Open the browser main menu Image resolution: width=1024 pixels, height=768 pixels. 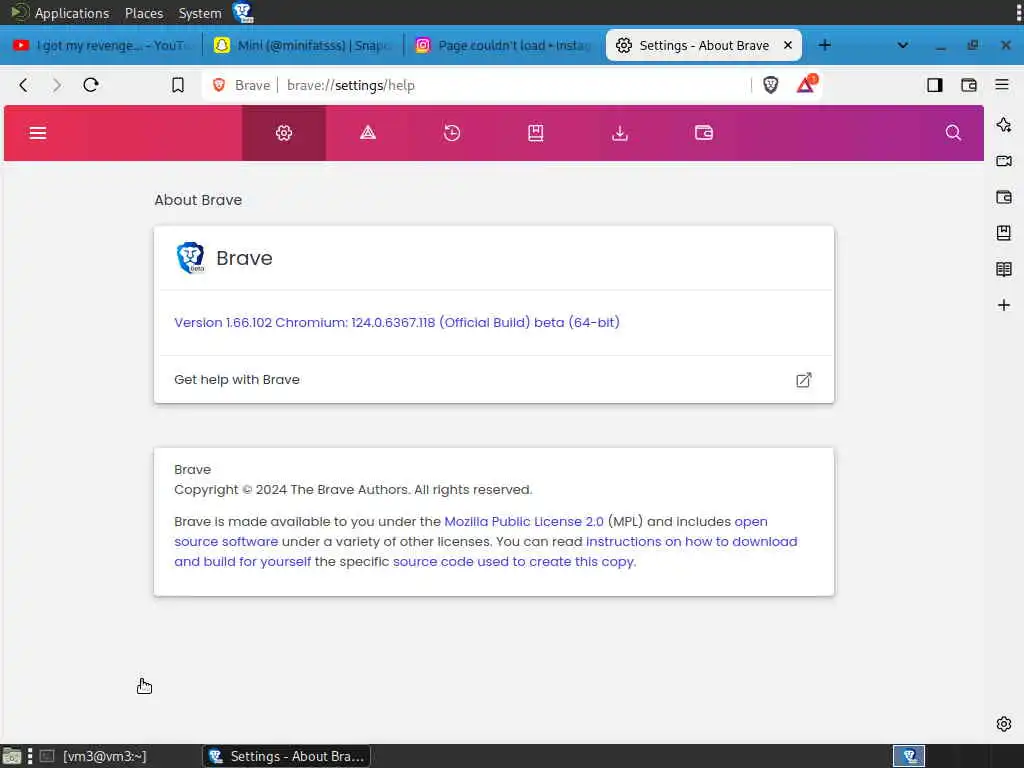(1002, 84)
